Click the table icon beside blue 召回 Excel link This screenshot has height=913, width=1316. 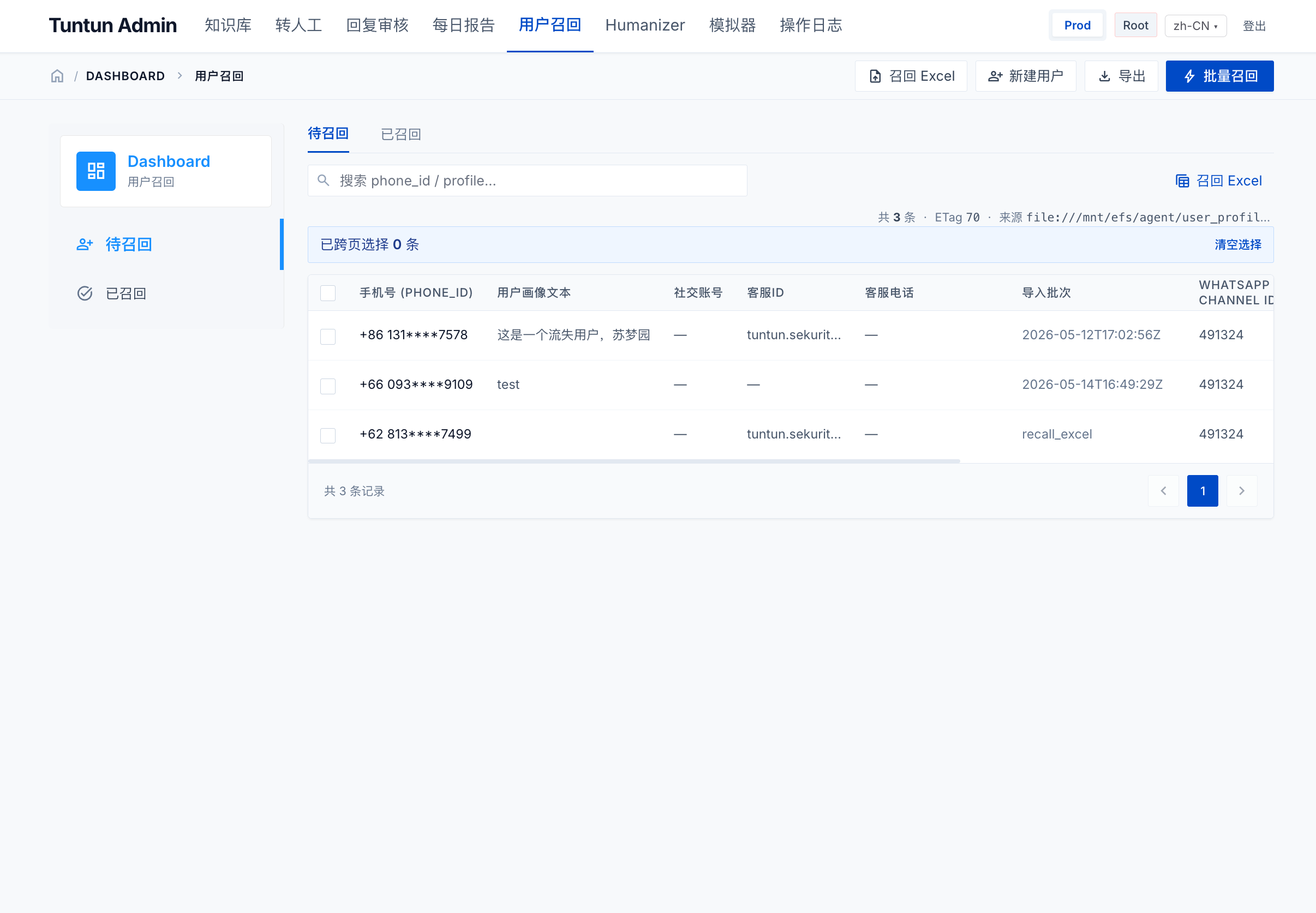tap(1182, 181)
